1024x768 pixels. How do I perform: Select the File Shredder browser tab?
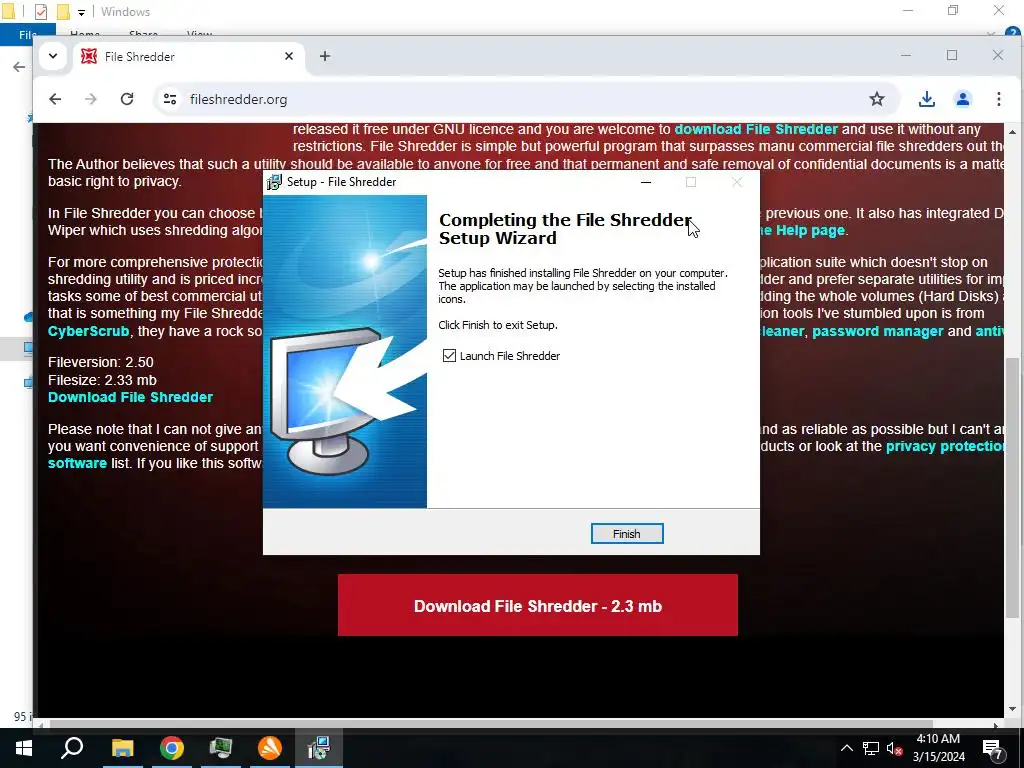pos(188,57)
